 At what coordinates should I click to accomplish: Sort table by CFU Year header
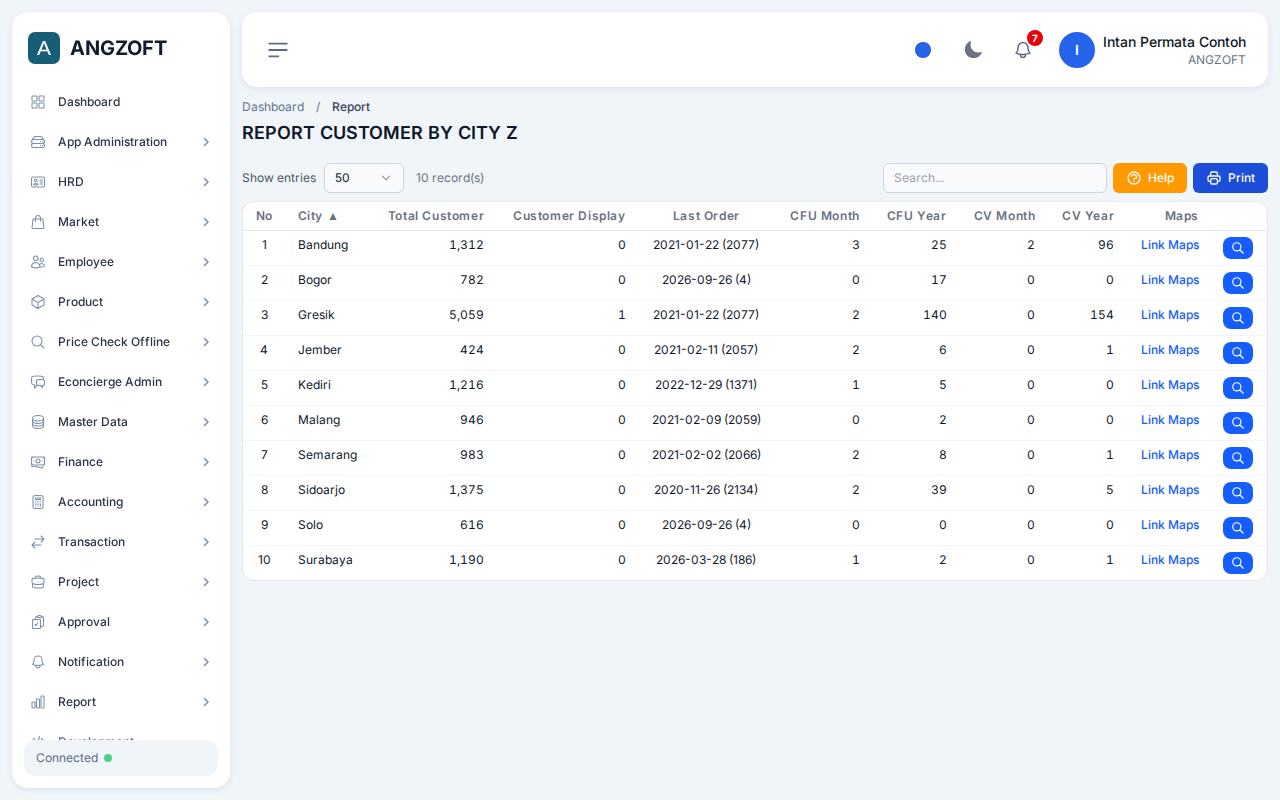916,216
